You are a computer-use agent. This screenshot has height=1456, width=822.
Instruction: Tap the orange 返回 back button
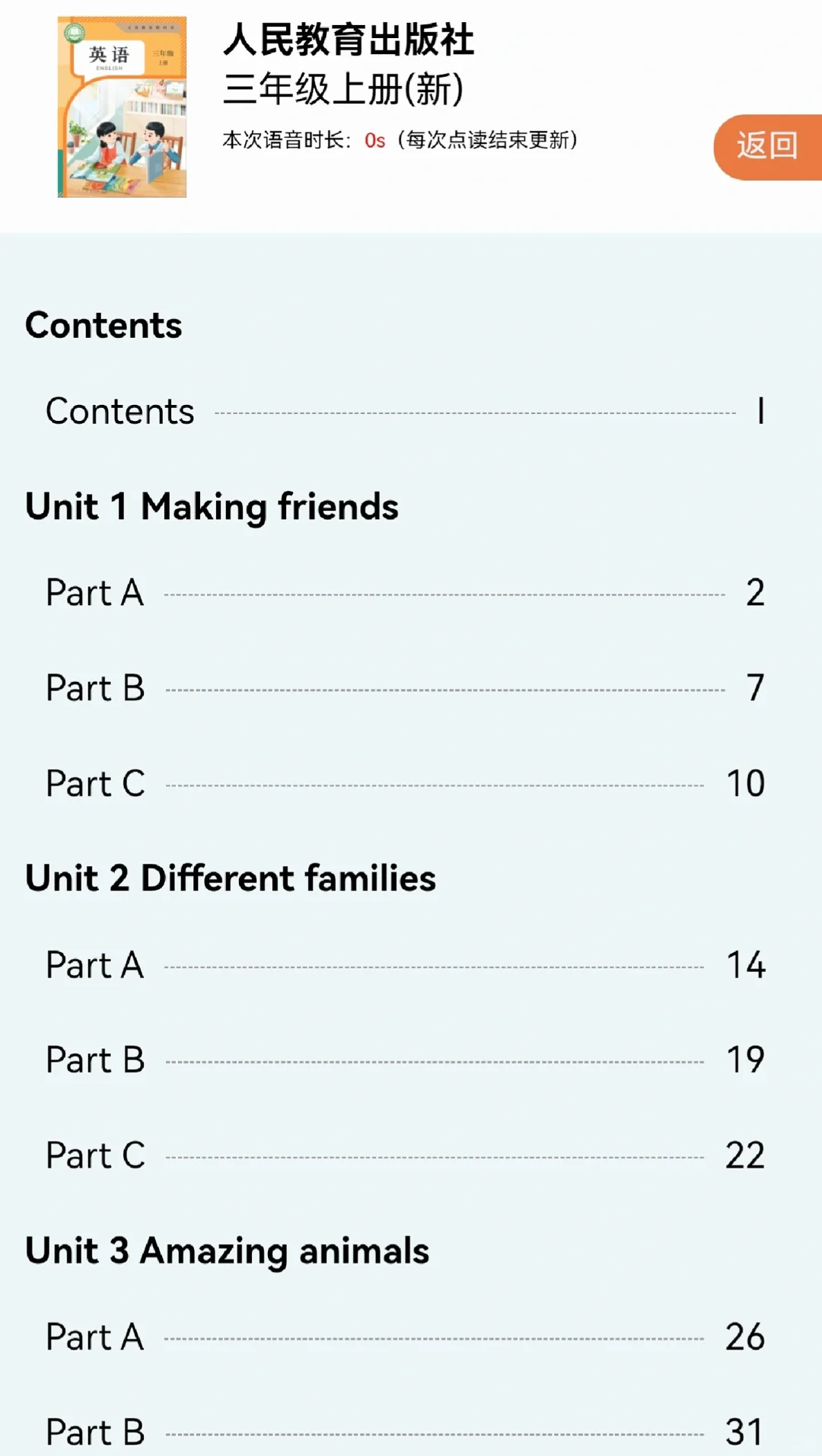coord(767,147)
